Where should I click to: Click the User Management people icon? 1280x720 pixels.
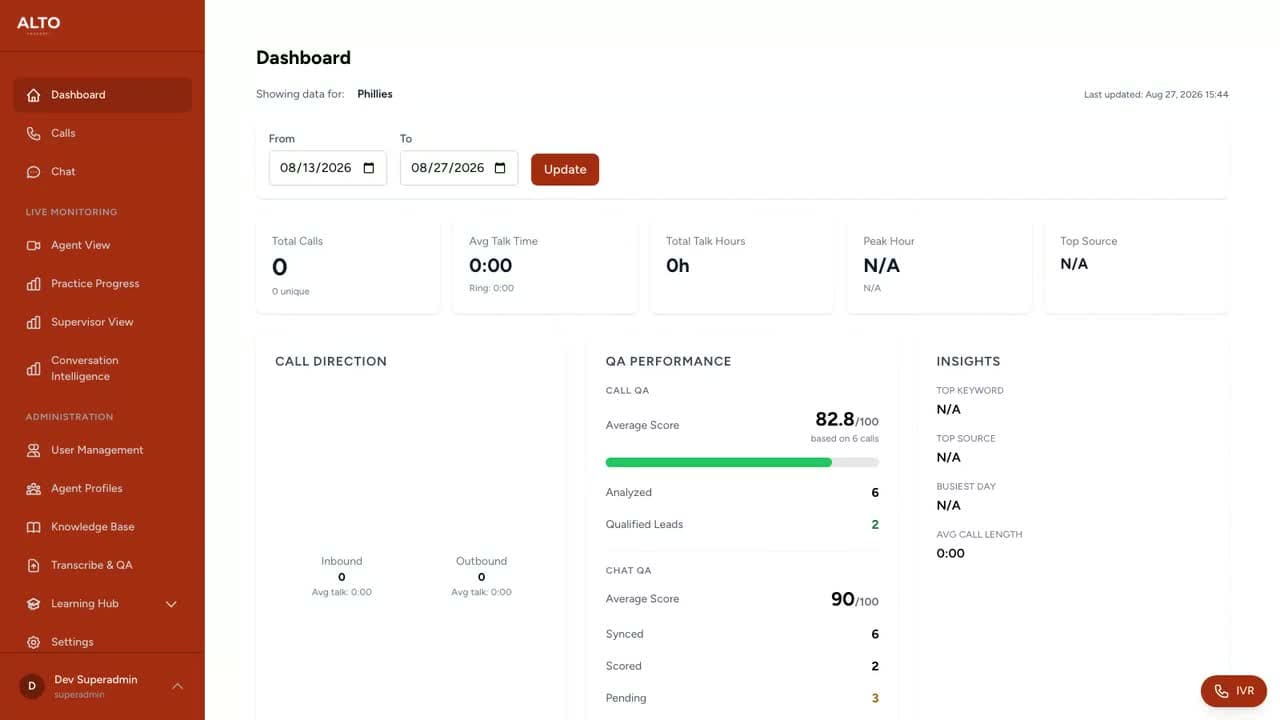tap(33, 450)
